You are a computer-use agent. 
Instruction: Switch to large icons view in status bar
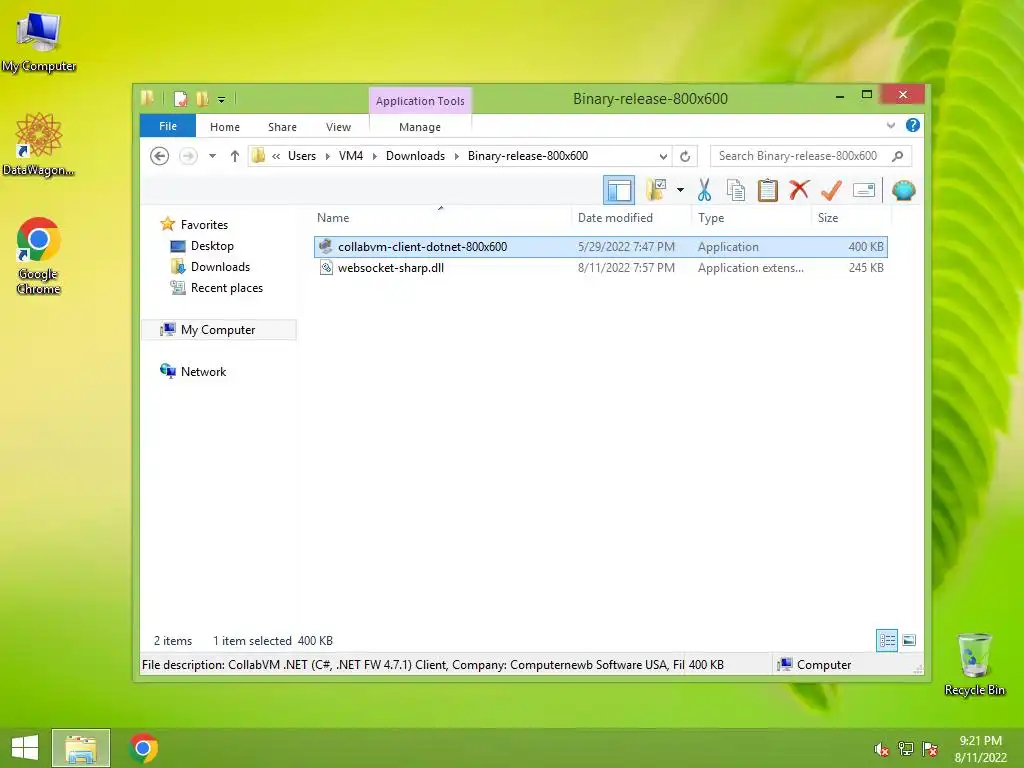point(909,641)
